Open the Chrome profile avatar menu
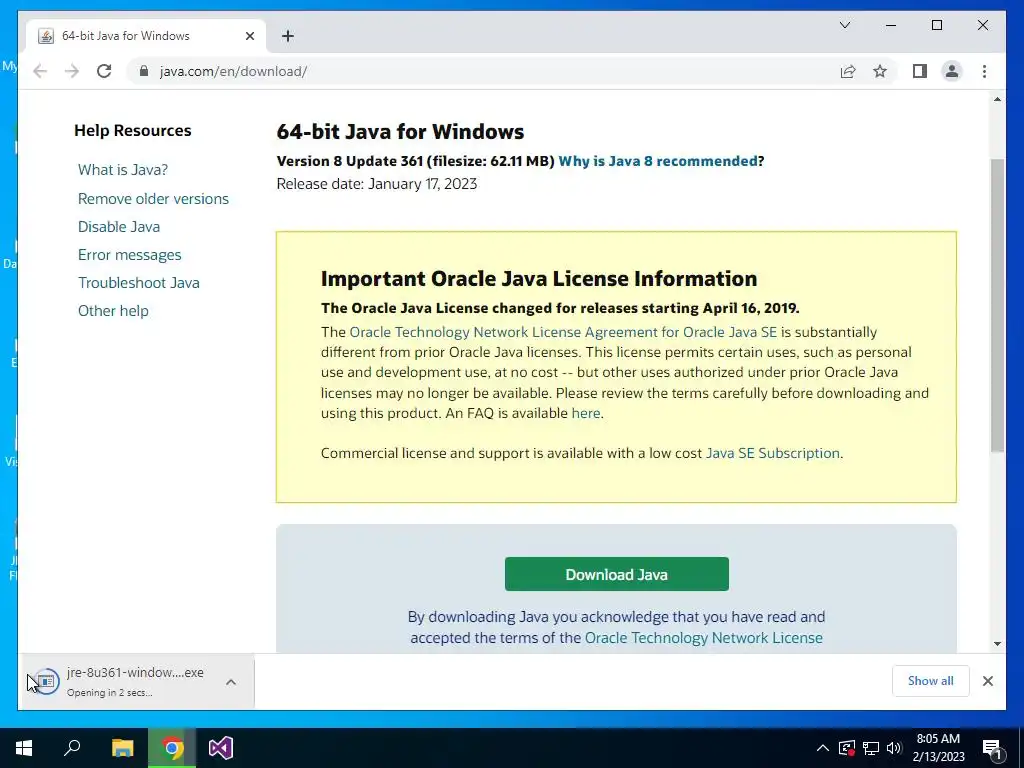The height and width of the screenshot is (768, 1024). [952, 71]
